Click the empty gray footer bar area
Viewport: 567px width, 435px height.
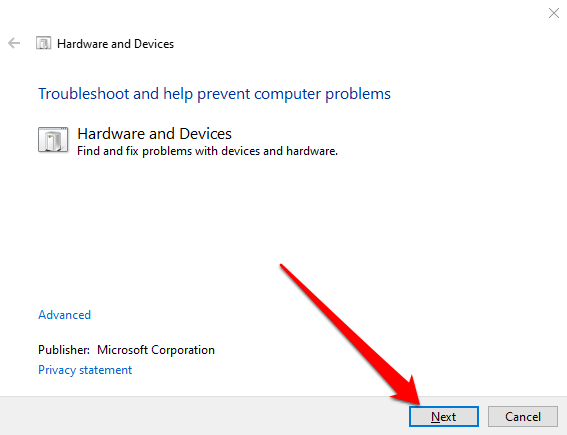[202, 416]
